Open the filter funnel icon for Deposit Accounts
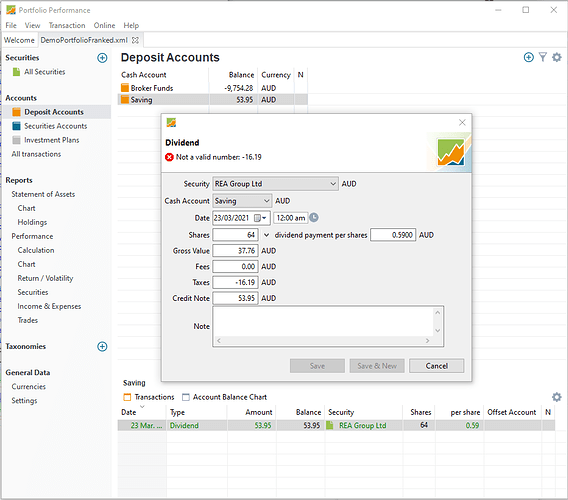568x500 pixels. 542,57
